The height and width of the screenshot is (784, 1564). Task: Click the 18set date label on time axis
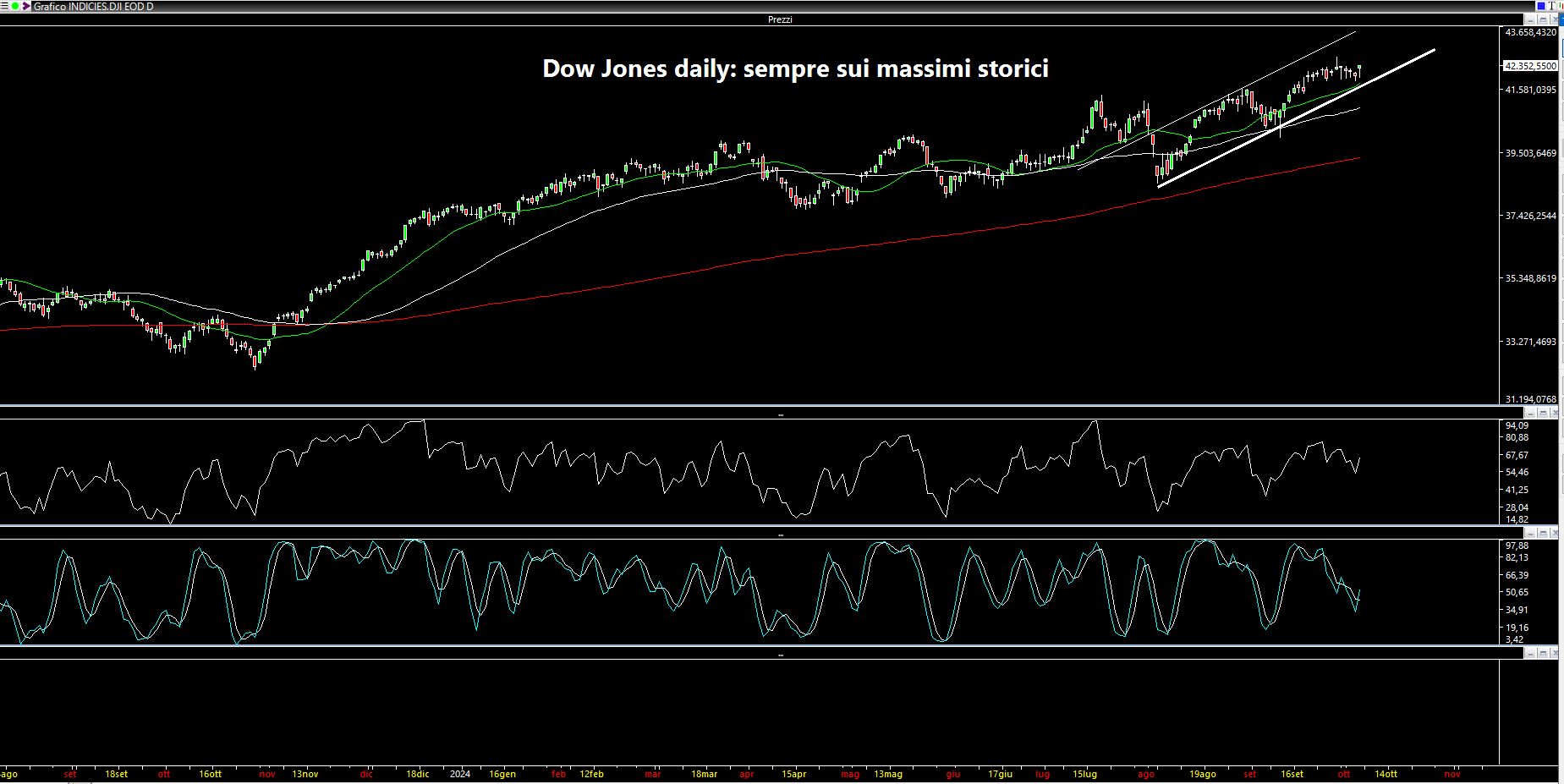point(117,774)
